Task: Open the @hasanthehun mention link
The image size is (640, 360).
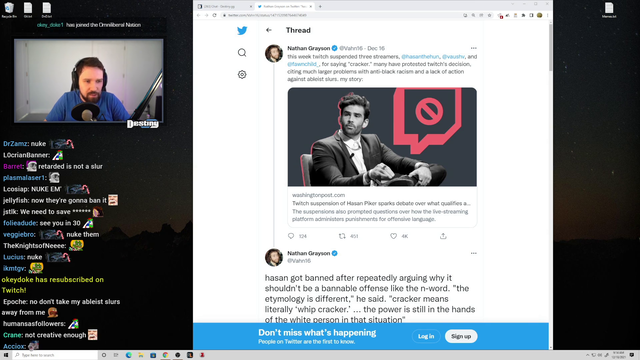Action: click(x=420, y=57)
